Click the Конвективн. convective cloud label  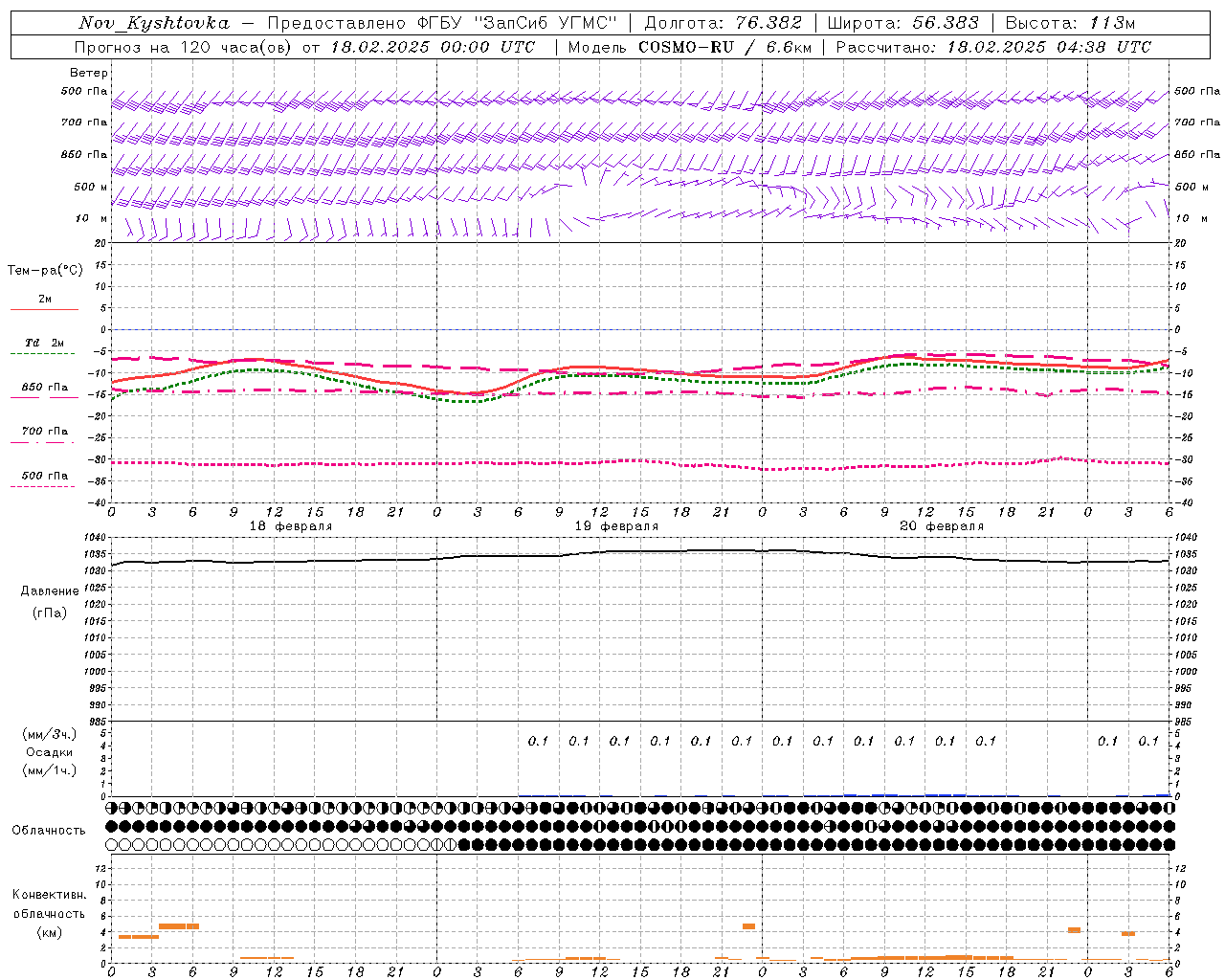coord(50,895)
